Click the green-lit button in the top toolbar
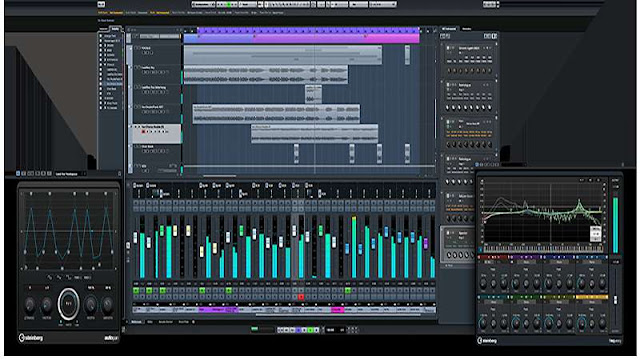This screenshot has width=640, height=360. [x=230, y=4]
